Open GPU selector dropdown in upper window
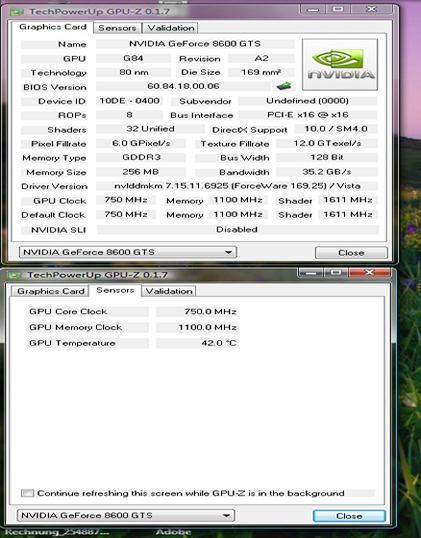 coord(128,252)
